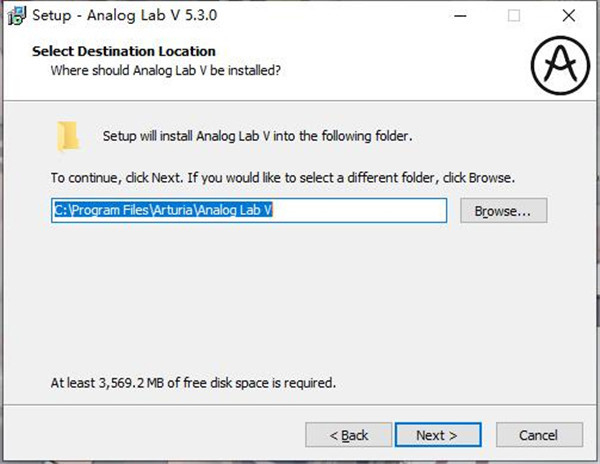Open the Browse... folder chooser

pos(504,210)
